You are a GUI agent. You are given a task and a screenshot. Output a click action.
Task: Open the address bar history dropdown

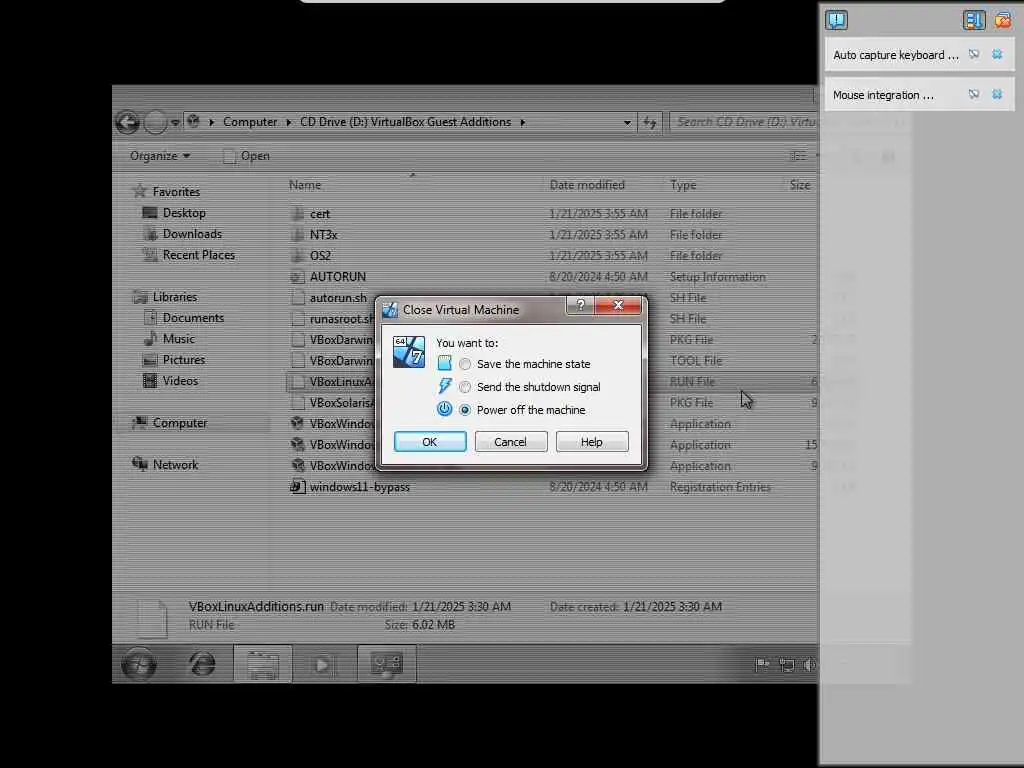pyautogui.click(x=627, y=122)
